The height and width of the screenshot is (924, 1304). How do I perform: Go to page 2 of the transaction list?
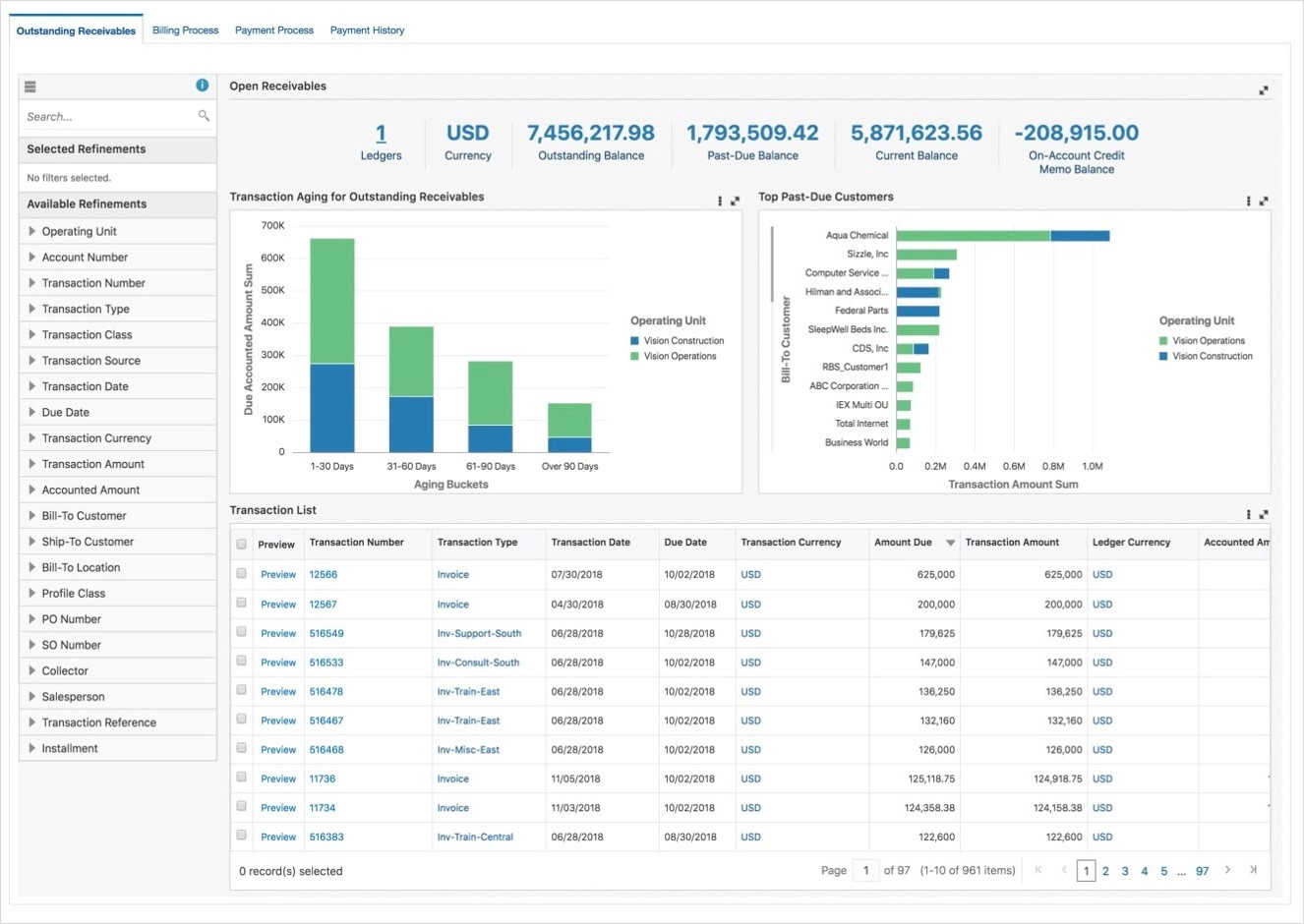coord(1105,871)
